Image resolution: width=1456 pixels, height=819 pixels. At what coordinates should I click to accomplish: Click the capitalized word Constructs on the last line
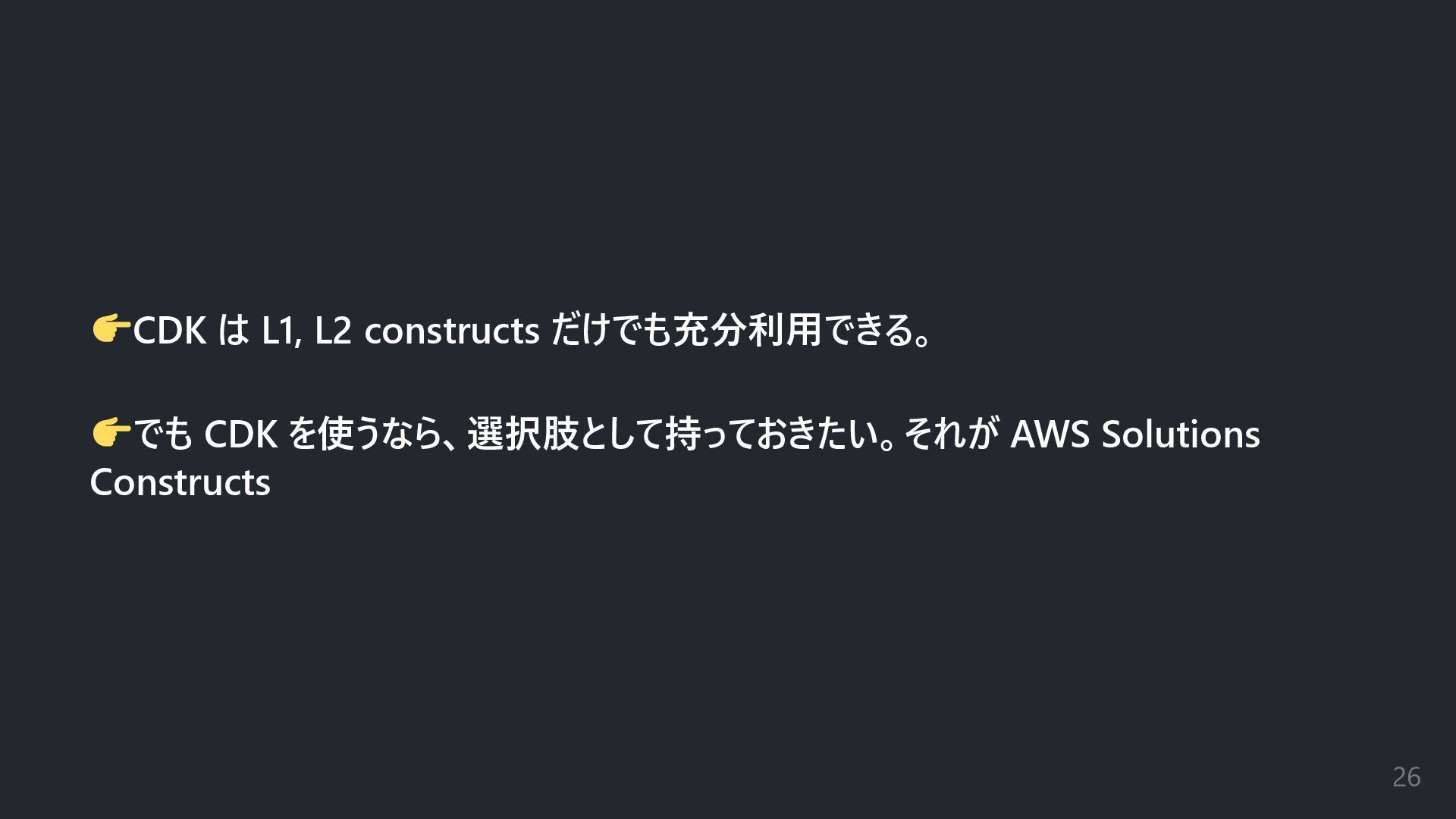coord(180,483)
